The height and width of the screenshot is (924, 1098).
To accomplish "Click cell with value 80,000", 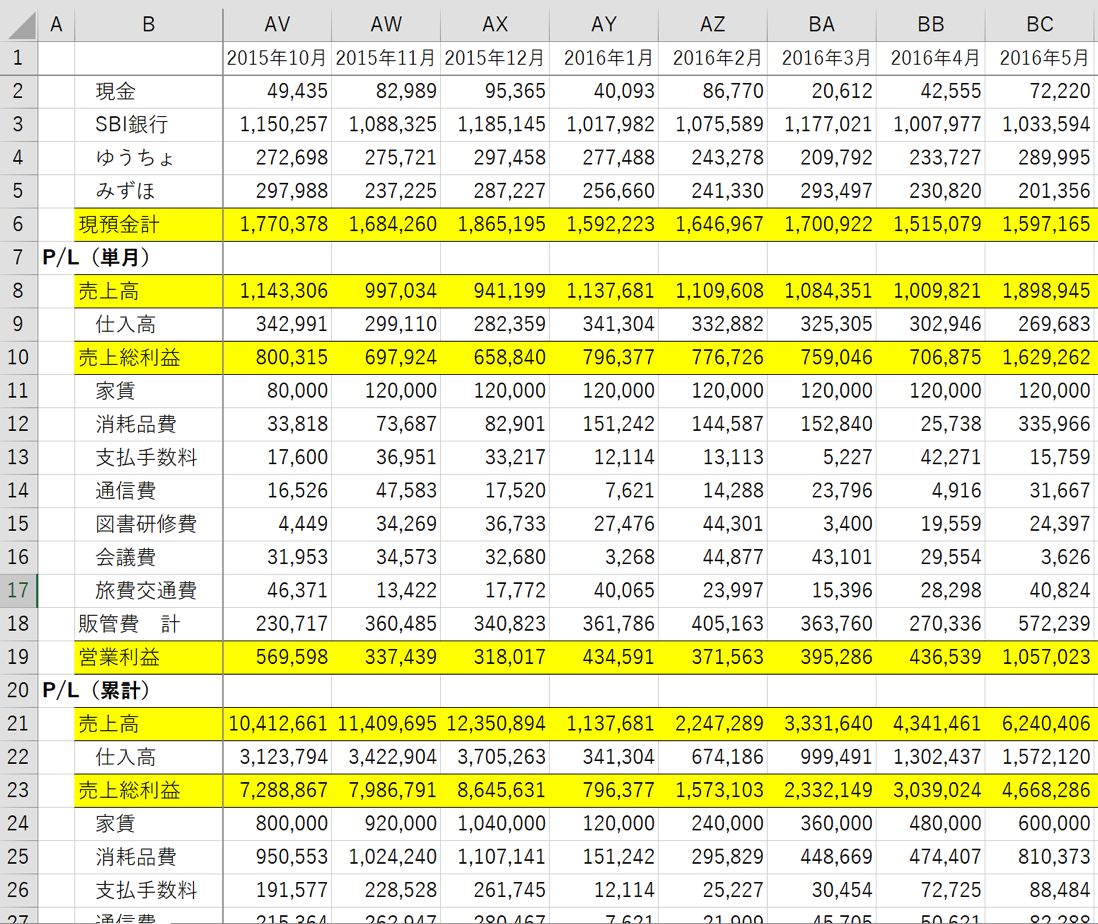I will (x=277, y=391).
